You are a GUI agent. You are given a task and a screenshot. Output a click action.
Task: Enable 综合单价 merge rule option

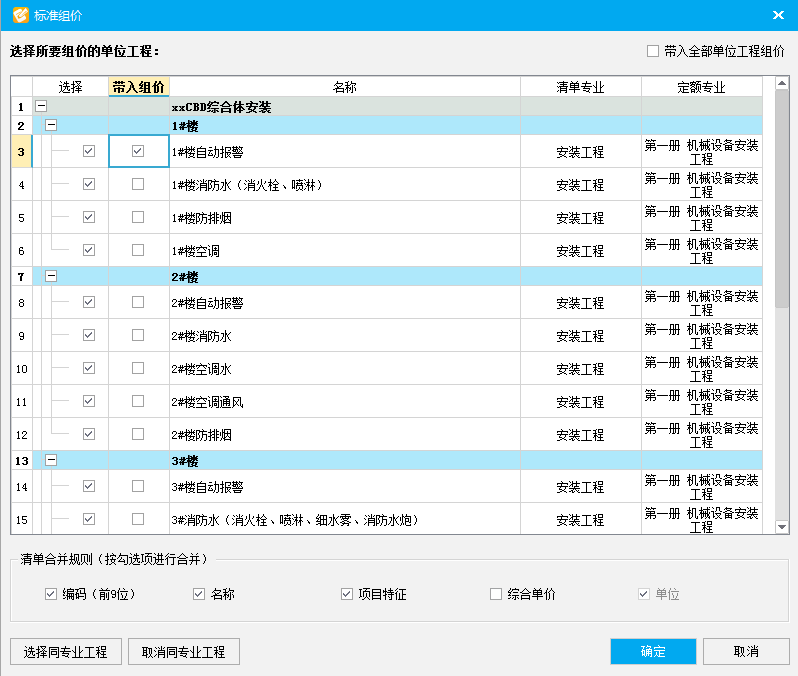point(496,594)
